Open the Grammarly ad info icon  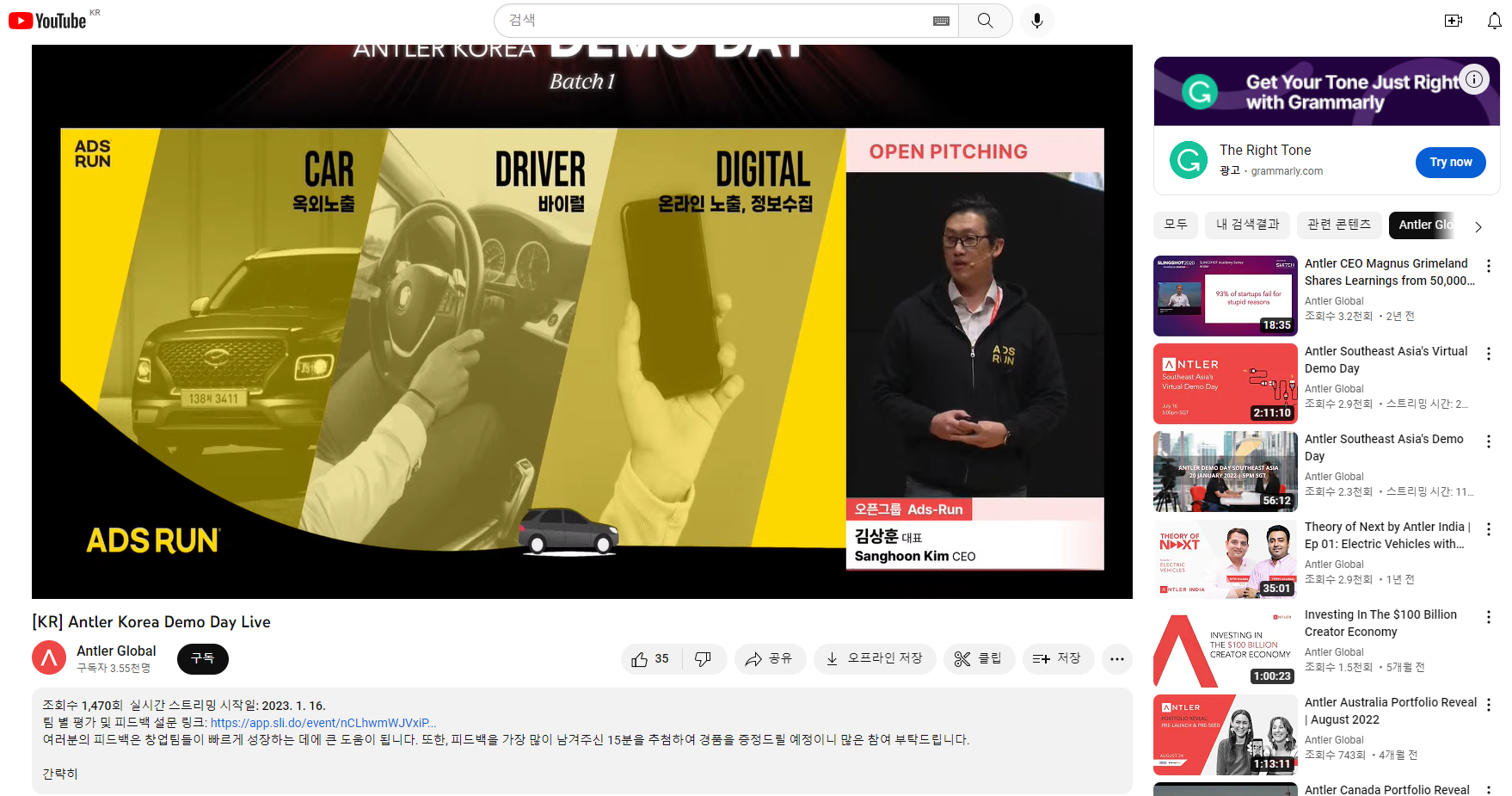(x=1474, y=79)
